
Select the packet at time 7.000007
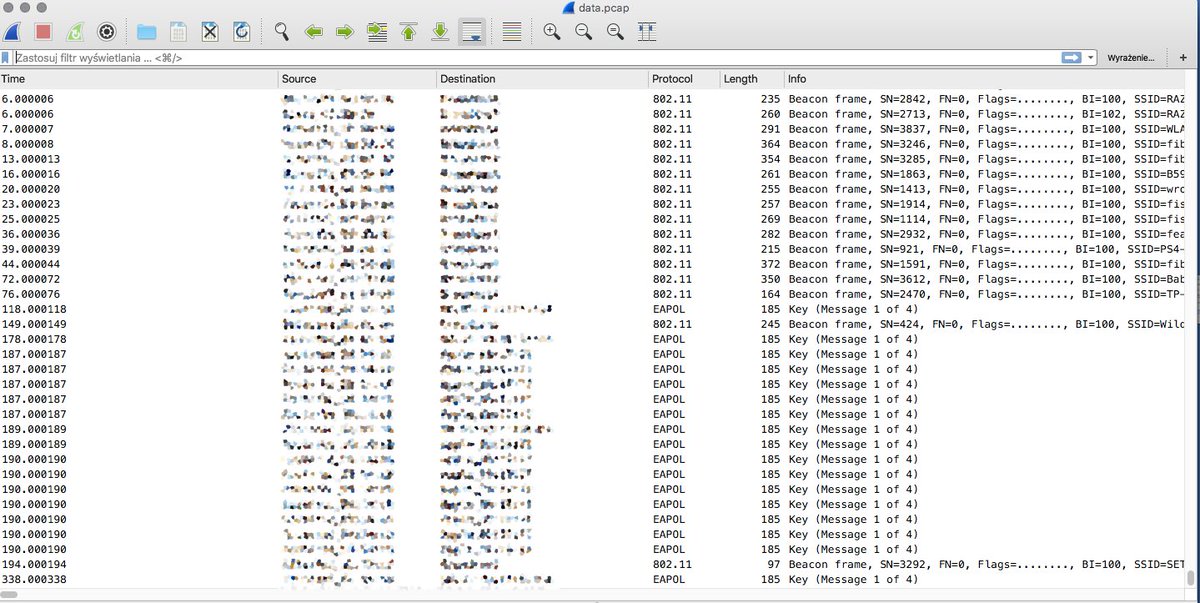594,129
